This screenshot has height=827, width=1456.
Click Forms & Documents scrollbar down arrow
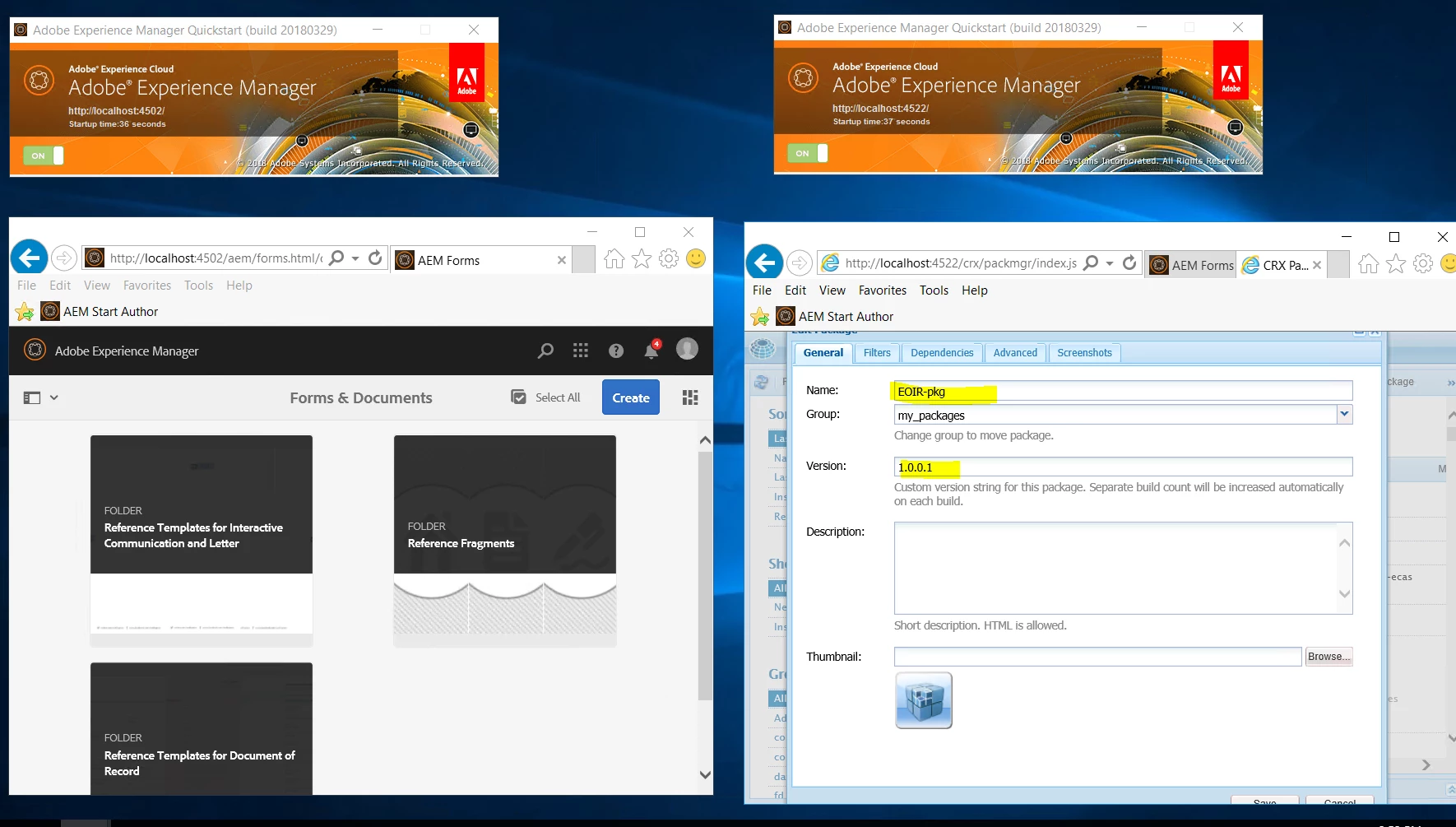pyautogui.click(x=705, y=774)
